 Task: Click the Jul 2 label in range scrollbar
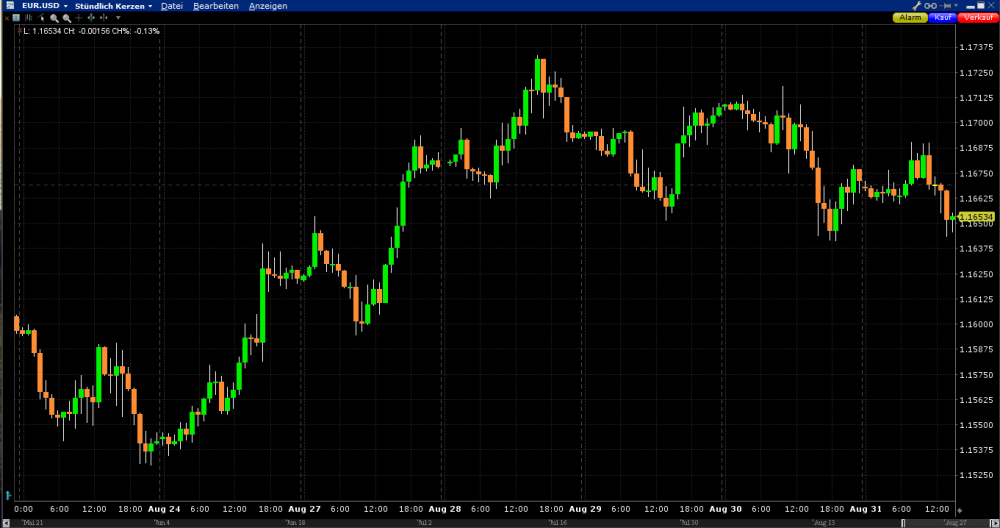(425, 523)
